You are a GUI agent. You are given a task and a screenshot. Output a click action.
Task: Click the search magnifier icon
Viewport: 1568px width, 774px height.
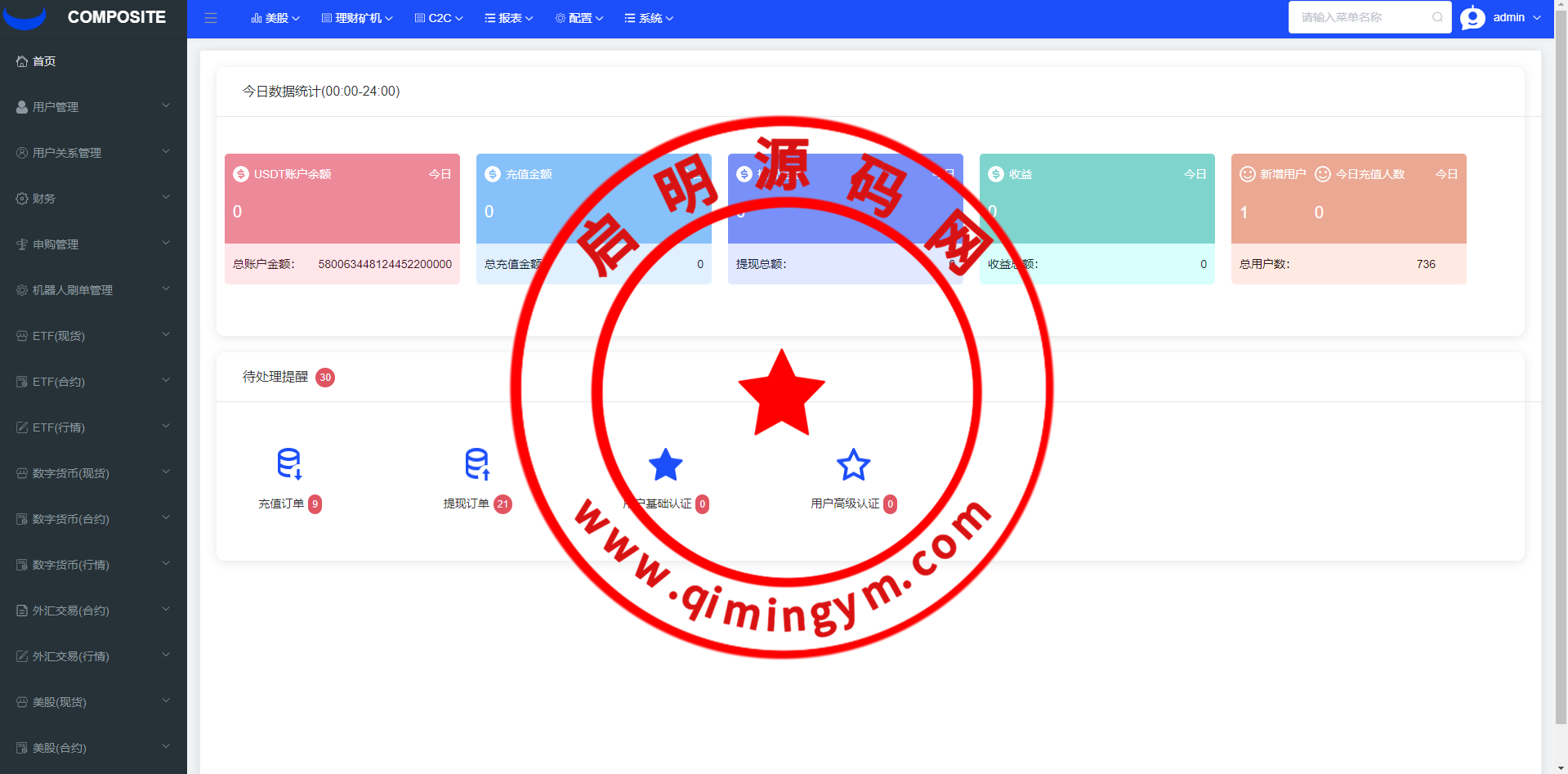1437,17
